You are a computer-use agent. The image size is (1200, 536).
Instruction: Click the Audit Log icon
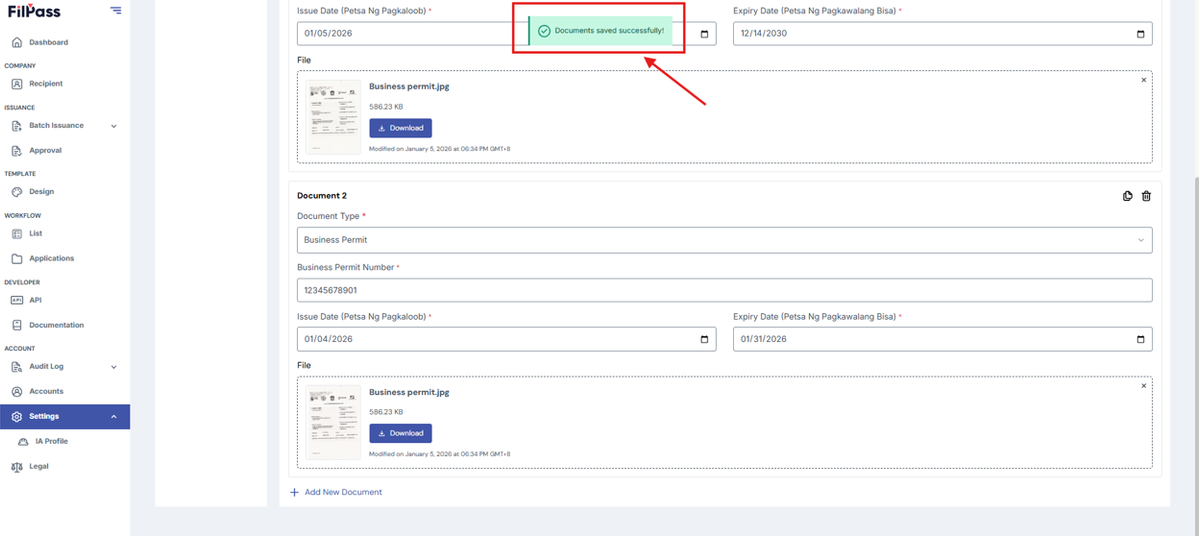tap(17, 367)
